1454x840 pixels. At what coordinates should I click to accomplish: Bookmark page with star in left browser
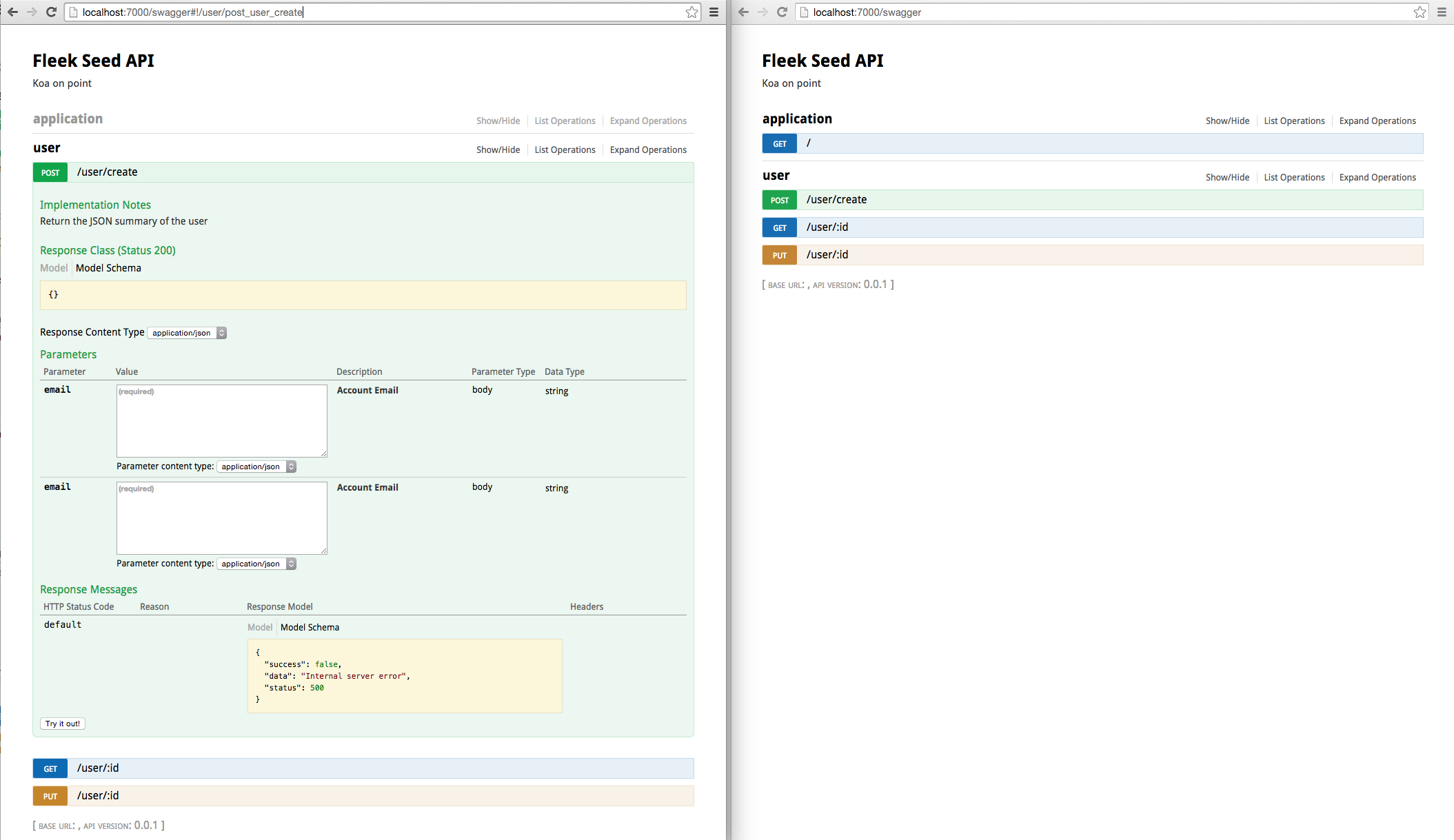[x=691, y=12]
